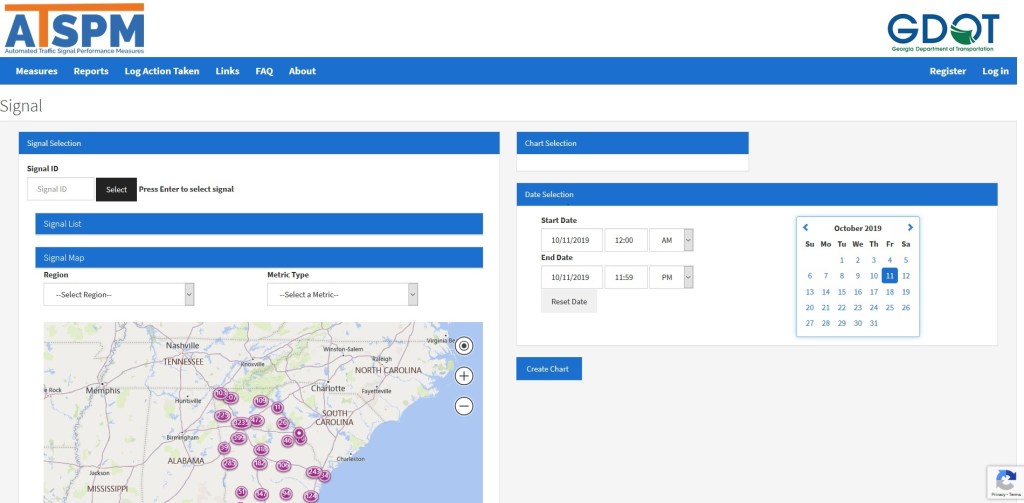The width and height of the screenshot is (1024, 503).
Task: Open the Reports menu
Action: (x=91, y=71)
